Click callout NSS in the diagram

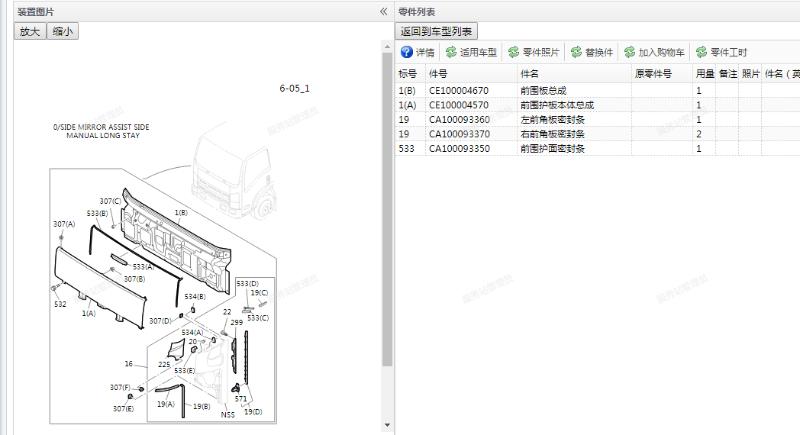click(228, 415)
